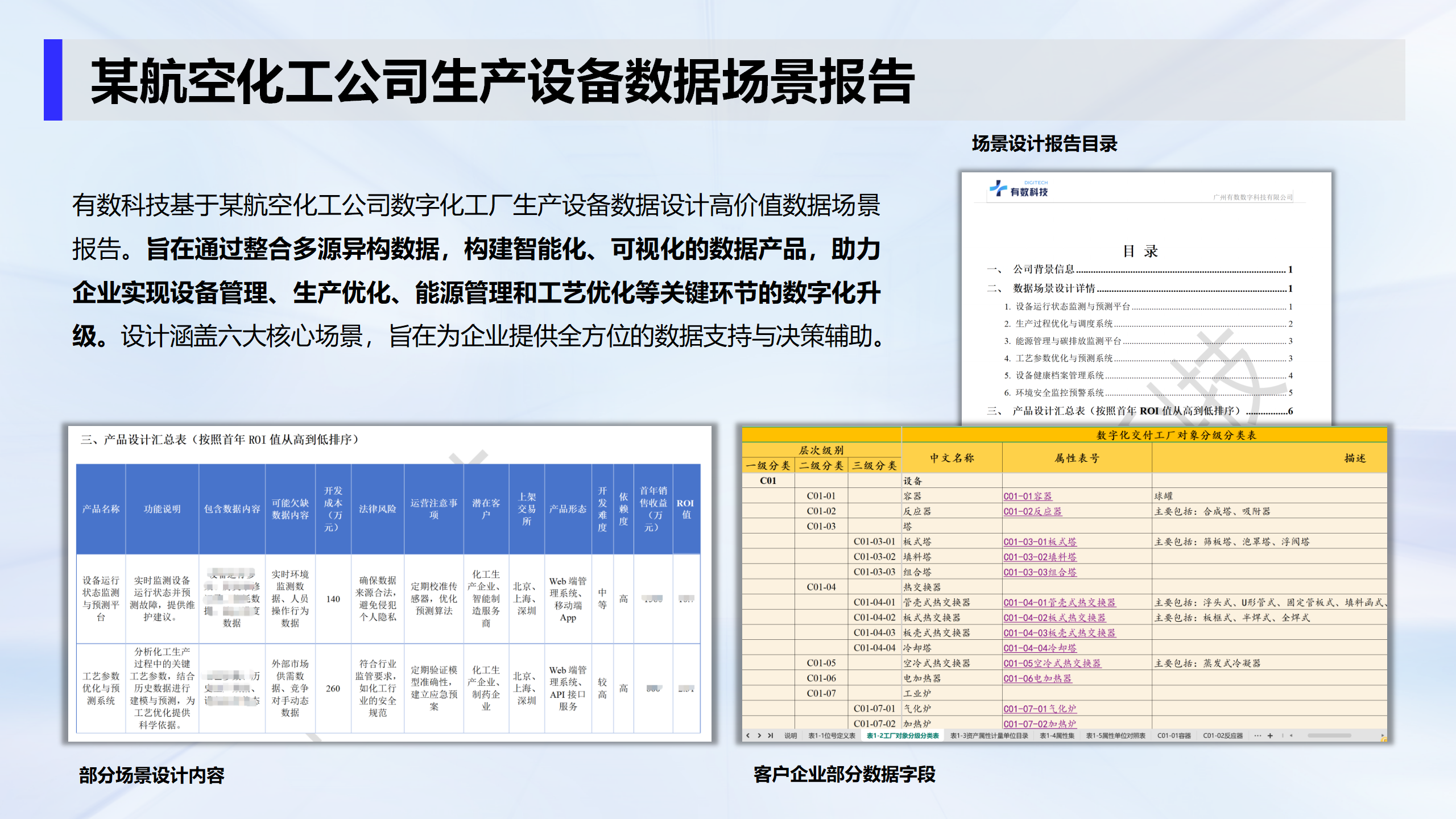Click next sheet arrow in spreadsheet
The image size is (1456, 819).
759,735
